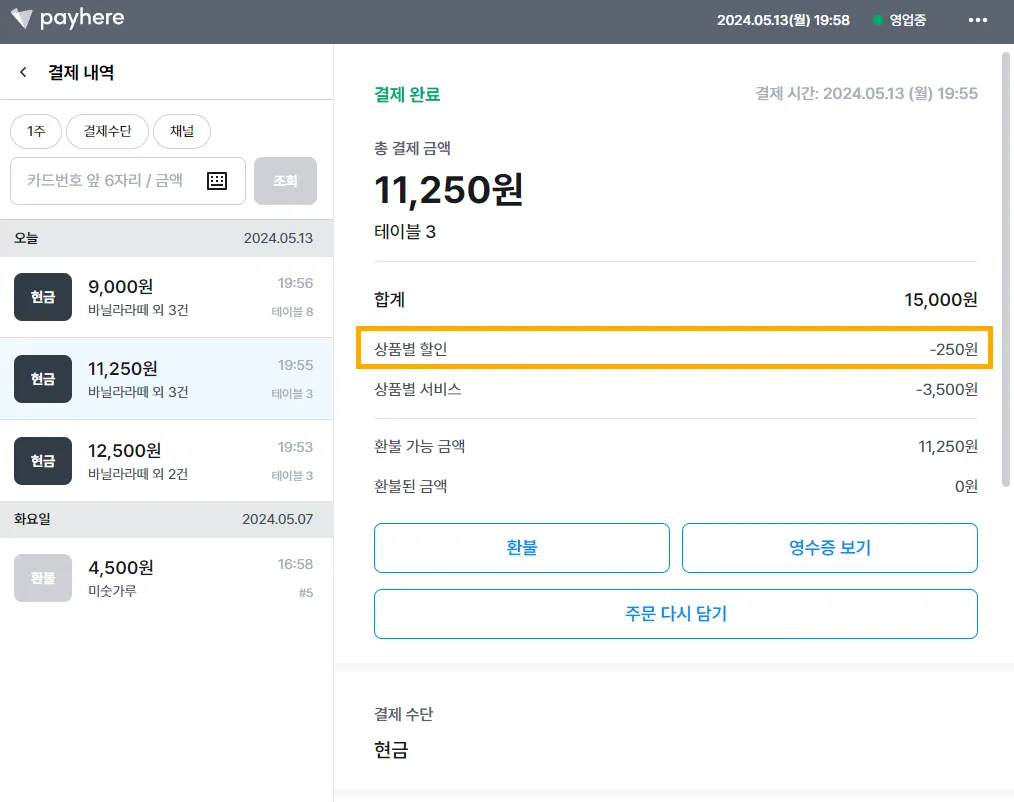
Task: Click the 환불 refund button
Action: (x=521, y=548)
